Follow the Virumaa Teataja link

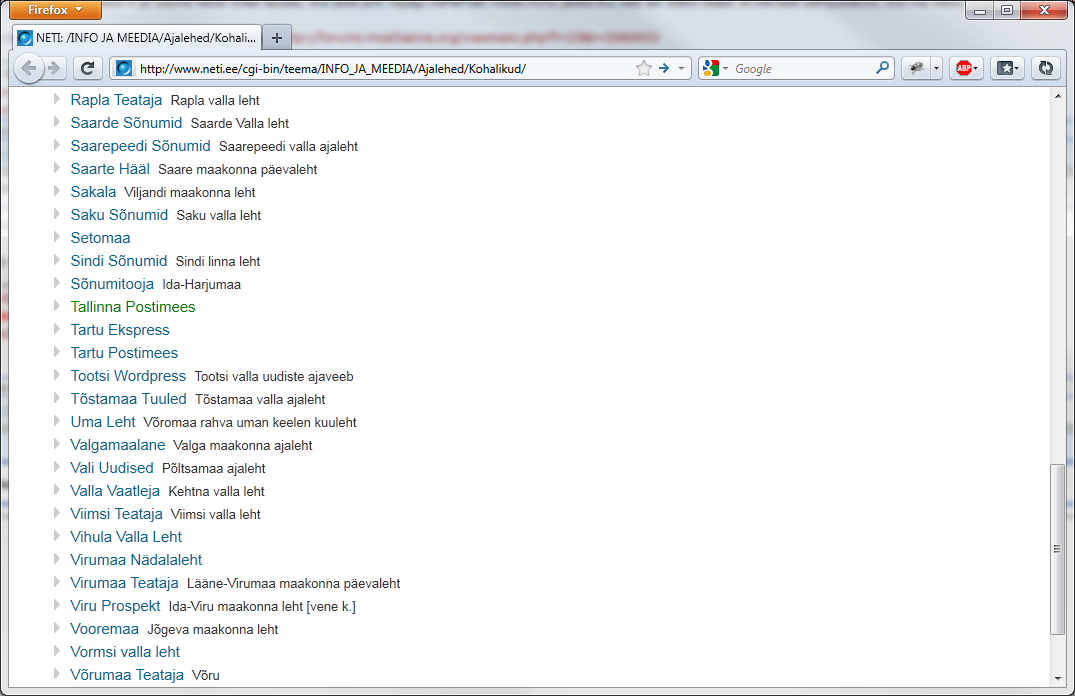(125, 583)
